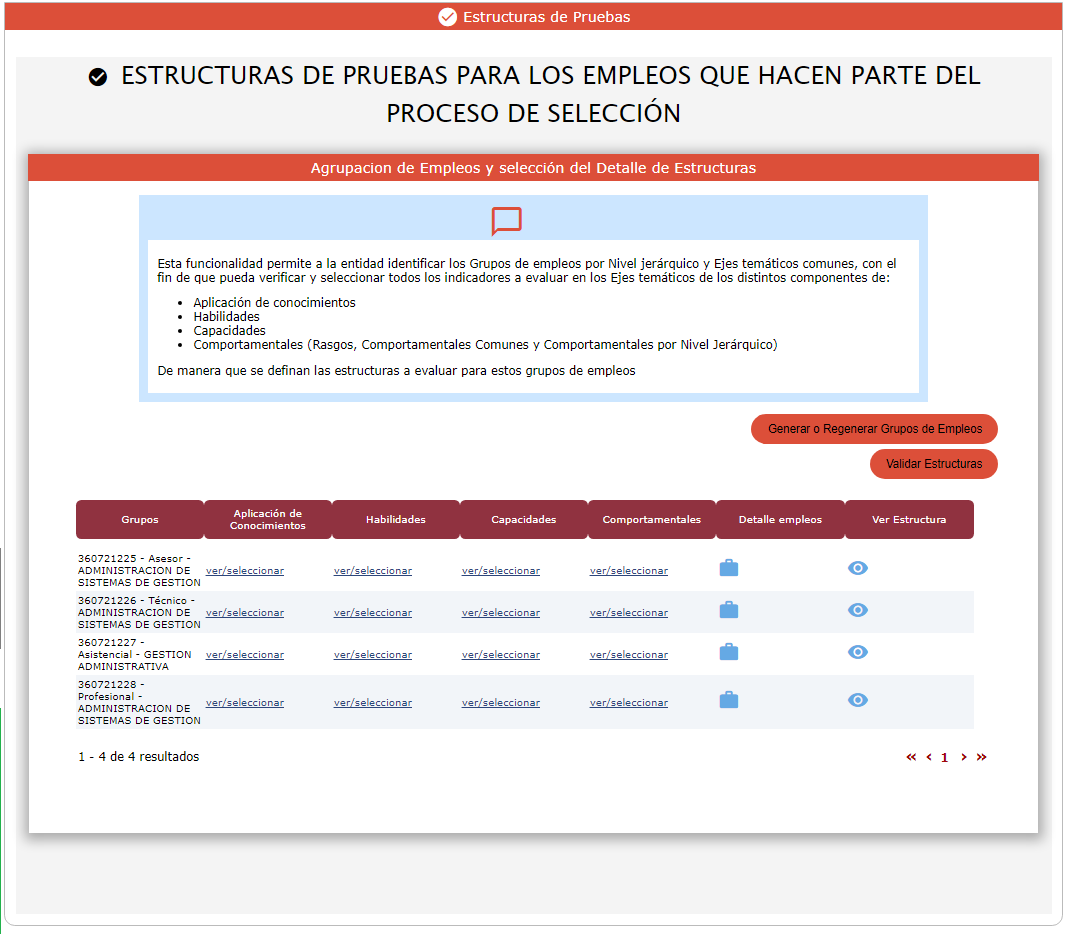1069x934 pixels.
Task: Go to the next results page
Action: point(963,757)
